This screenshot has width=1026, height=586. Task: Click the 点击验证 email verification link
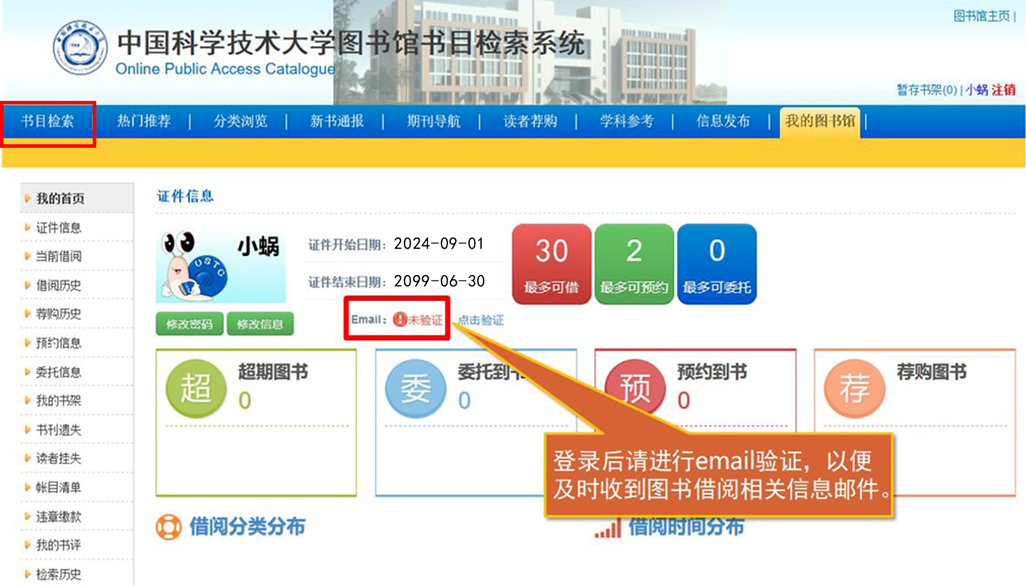click(480, 319)
